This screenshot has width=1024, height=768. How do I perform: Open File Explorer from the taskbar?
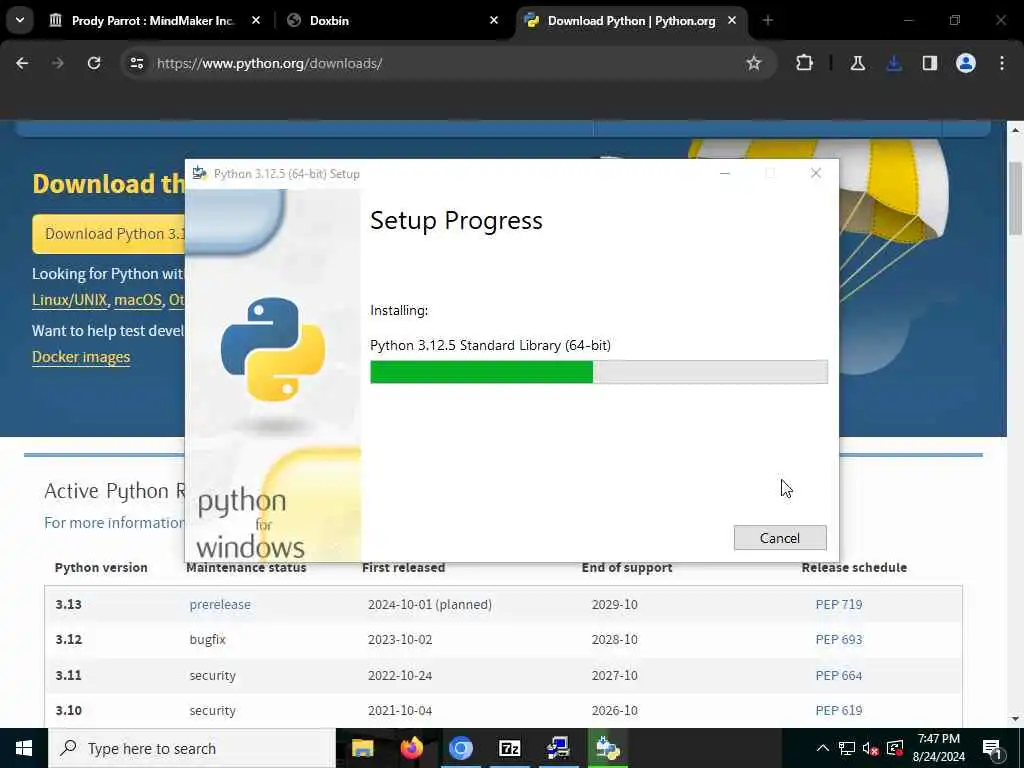(x=362, y=748)
